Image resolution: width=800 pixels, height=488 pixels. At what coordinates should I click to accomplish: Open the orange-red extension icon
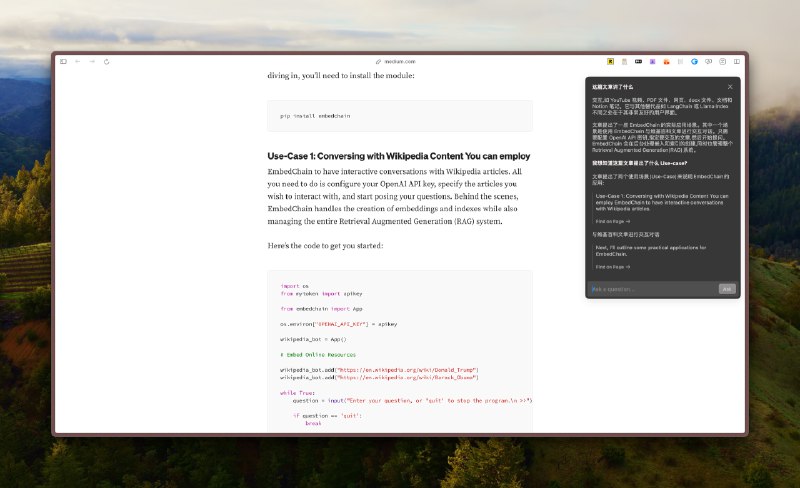tap(666, 62)
